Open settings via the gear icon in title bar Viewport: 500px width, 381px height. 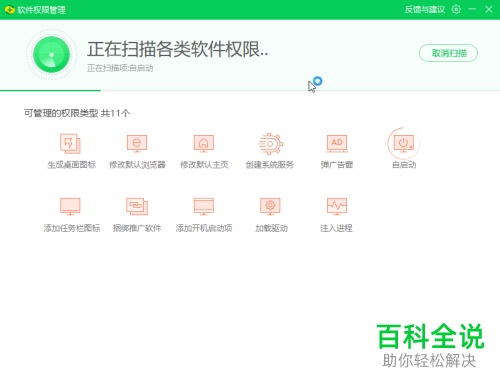(456, 10)
